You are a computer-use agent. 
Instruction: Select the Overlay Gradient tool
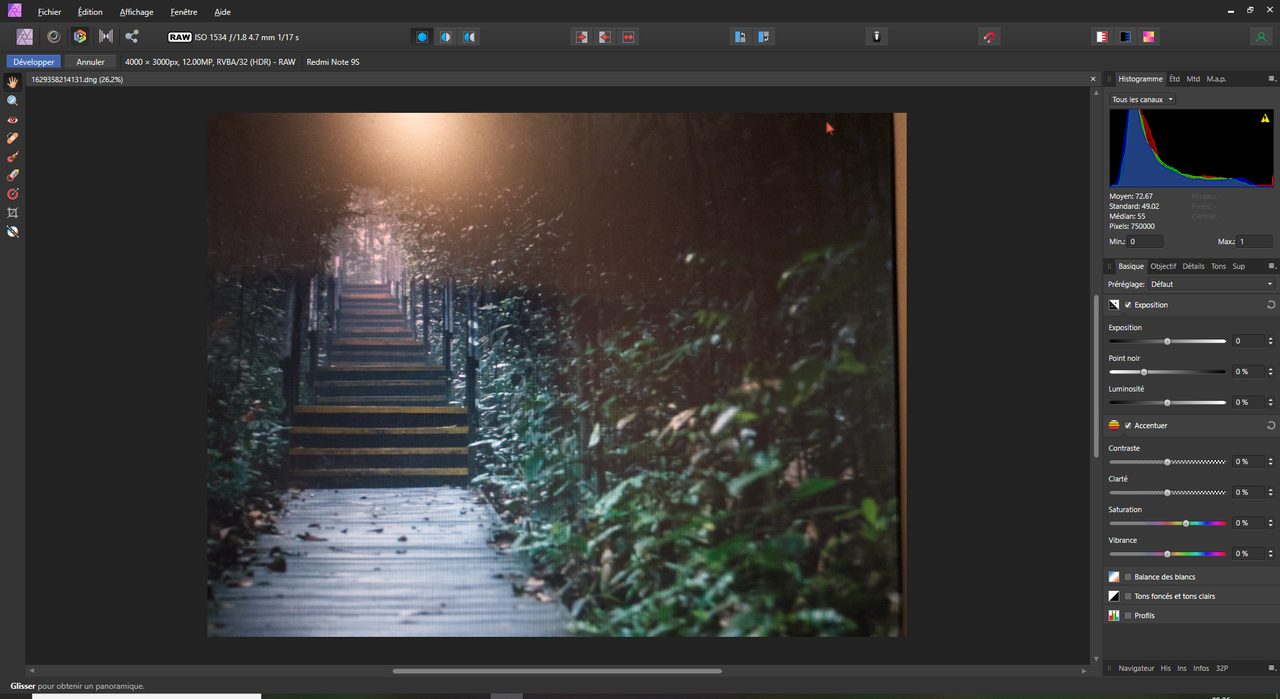(13, 194)
